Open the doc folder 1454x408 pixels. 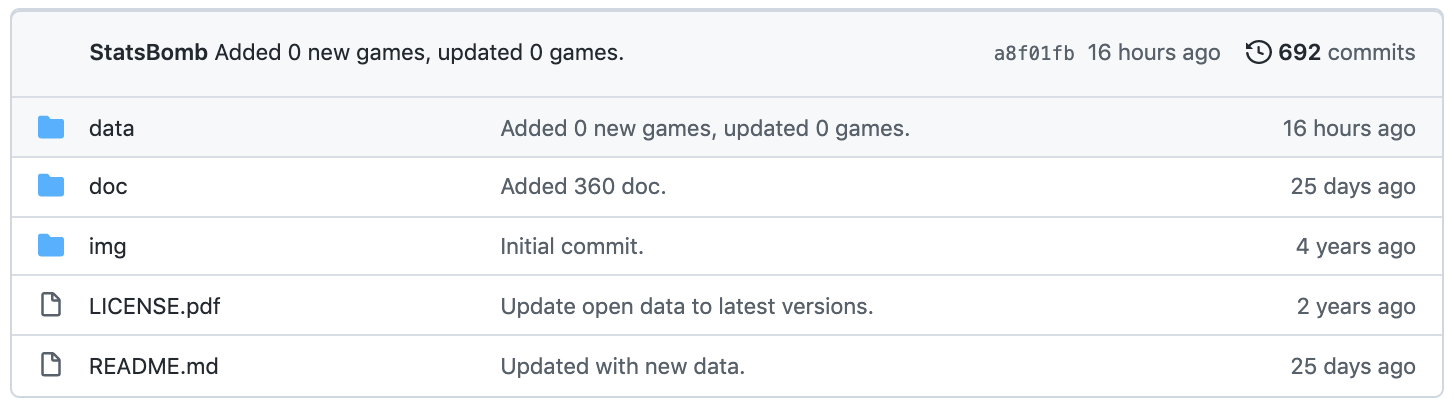click(x=108, y=187)
